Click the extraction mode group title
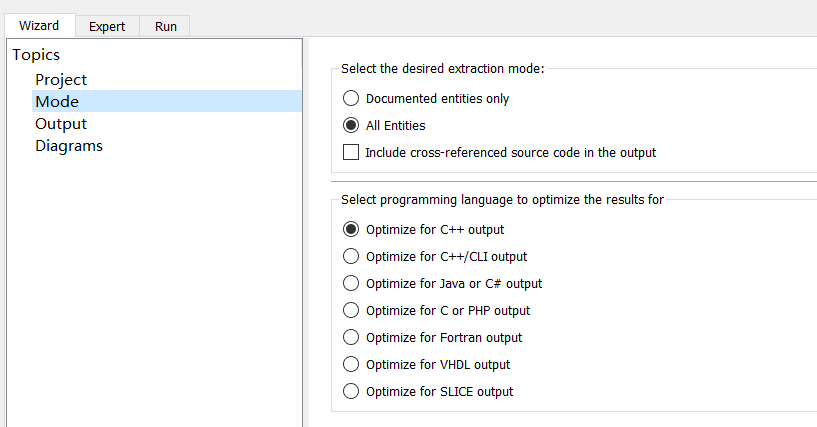The width and height of the screenshot is (817, 427). click(x=442, y=69)
